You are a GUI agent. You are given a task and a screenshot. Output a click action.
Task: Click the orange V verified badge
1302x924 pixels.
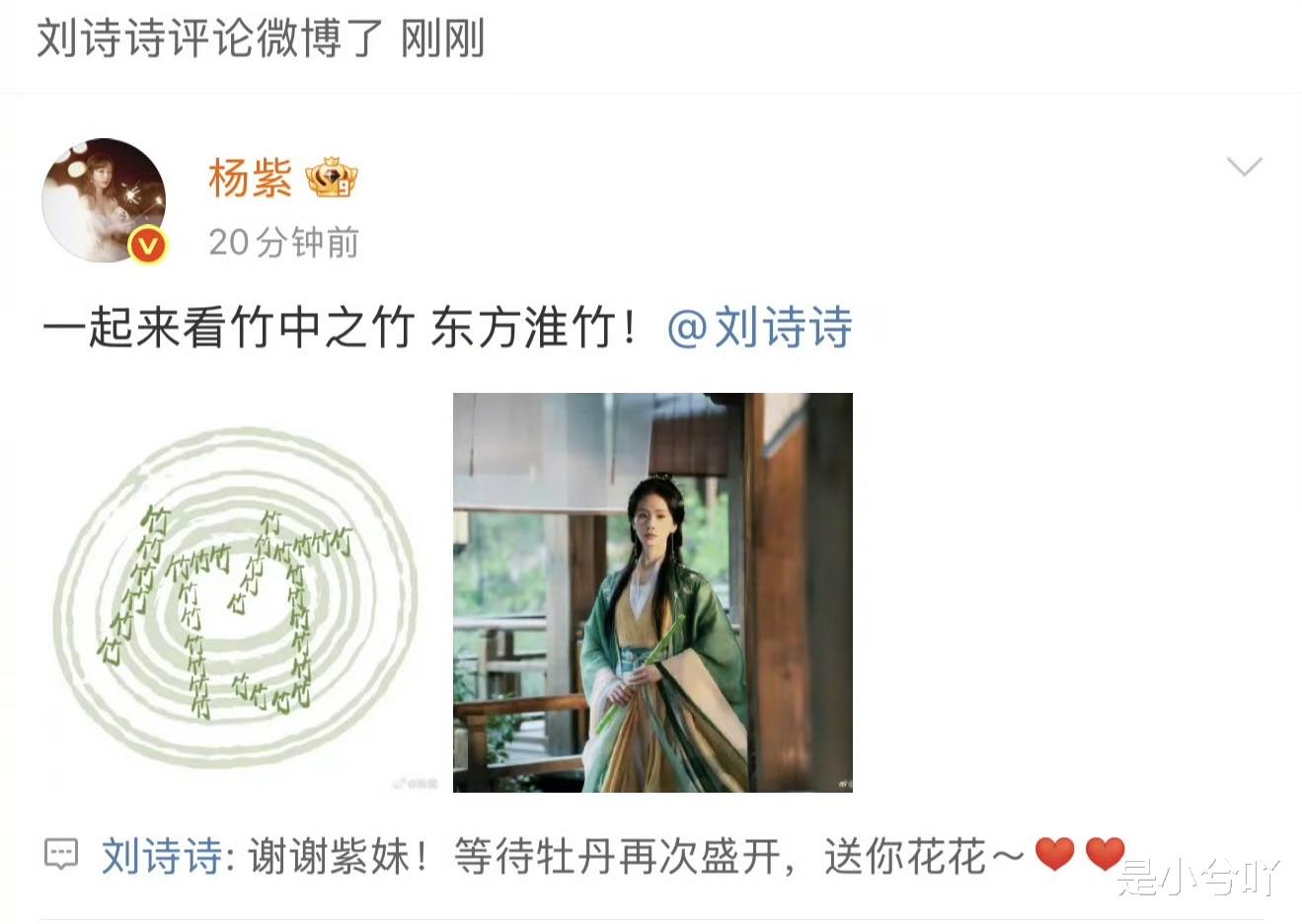pos(148,244)
